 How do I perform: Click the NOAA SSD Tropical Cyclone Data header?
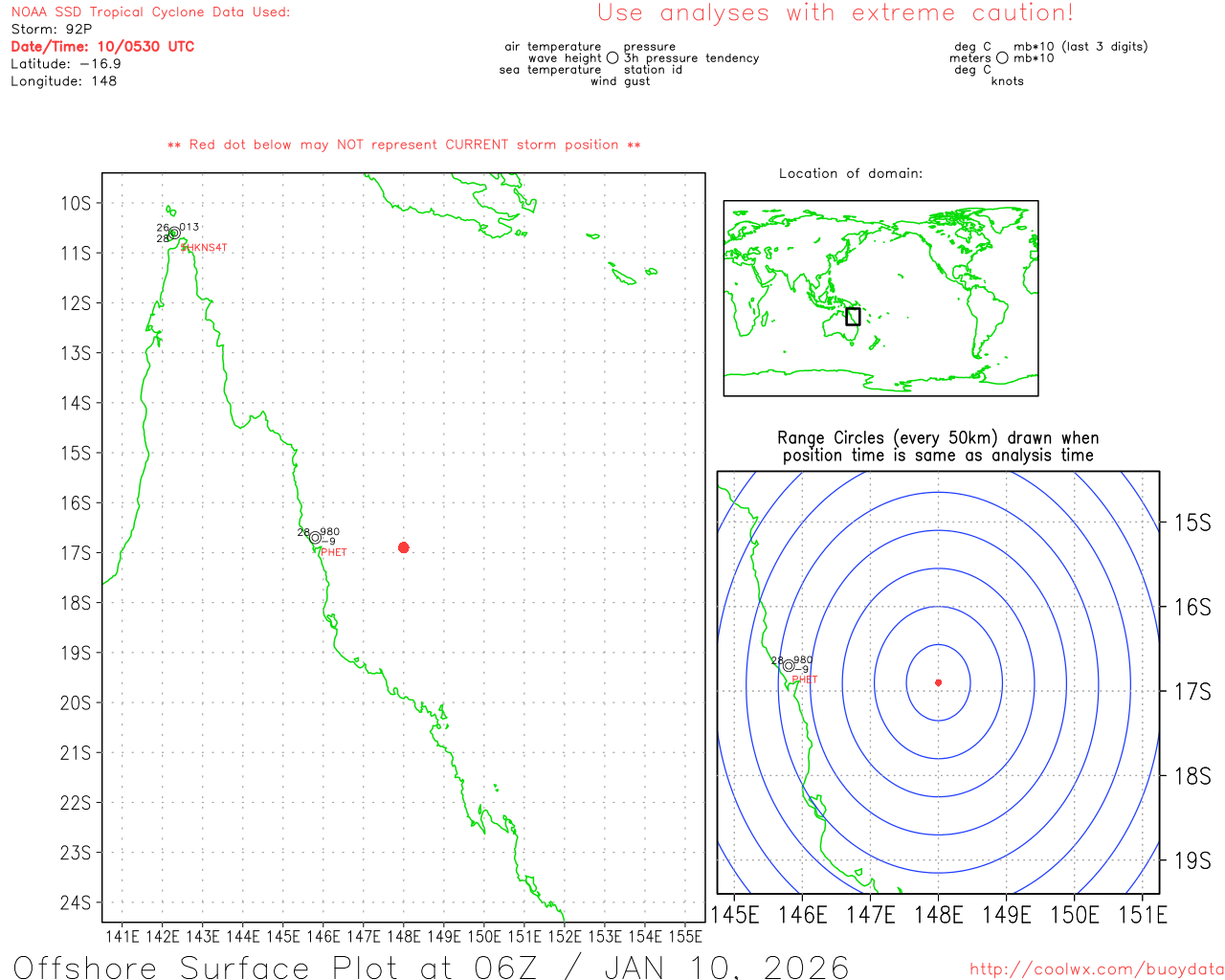pyautogui.click(x=150, y=12)
